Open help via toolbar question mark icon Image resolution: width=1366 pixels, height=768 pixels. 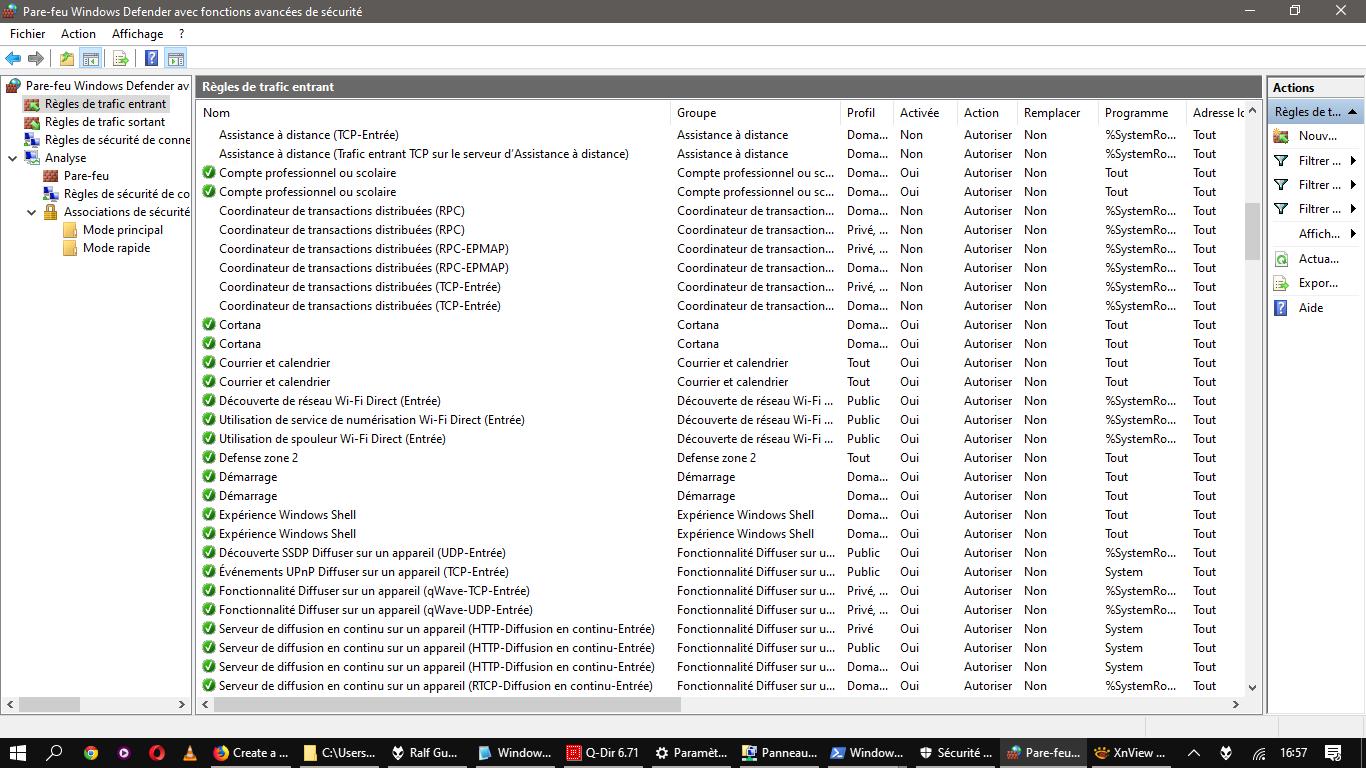click(x=152, y=58)
